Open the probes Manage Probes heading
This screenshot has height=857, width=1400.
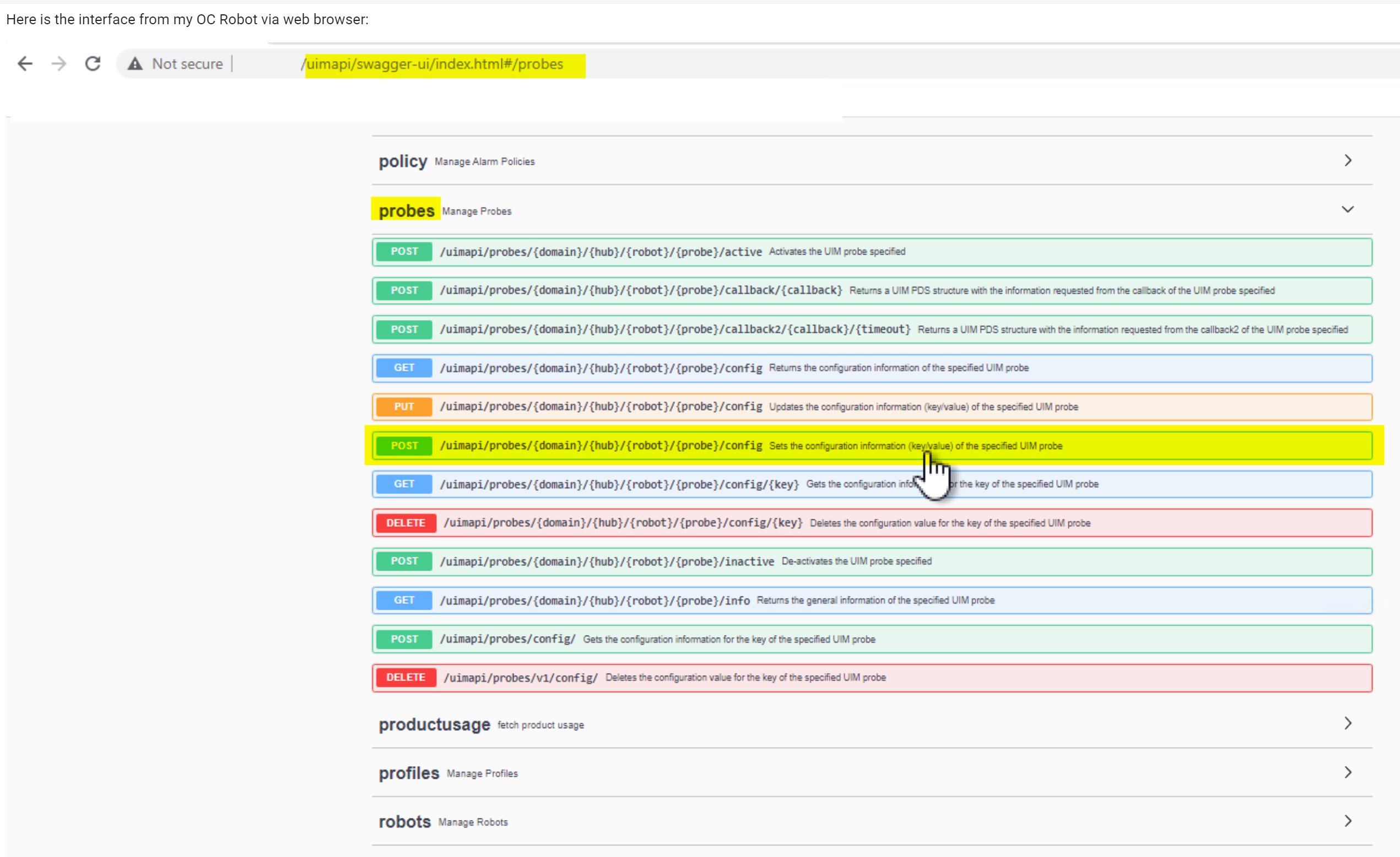[406, 211]
